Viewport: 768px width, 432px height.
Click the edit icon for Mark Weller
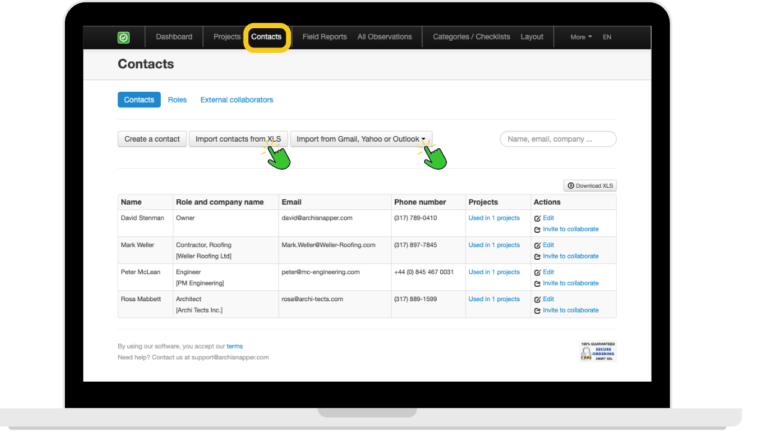click(537, 244)
